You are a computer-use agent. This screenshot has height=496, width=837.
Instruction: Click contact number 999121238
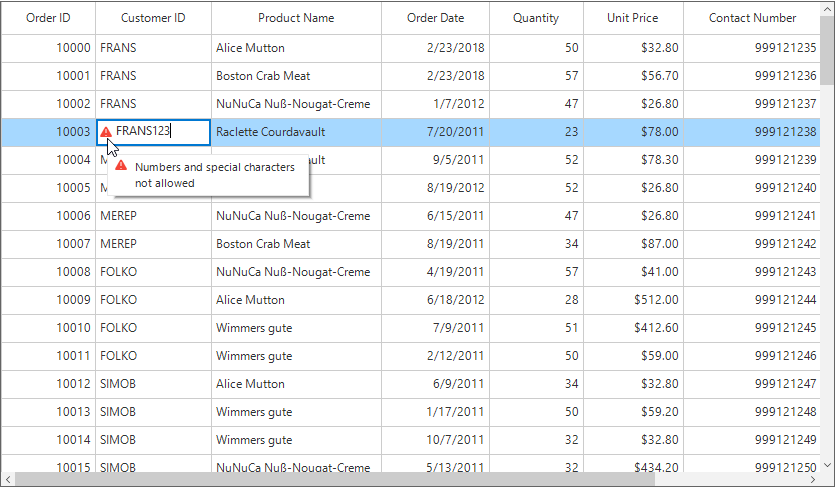coord(752,132)
